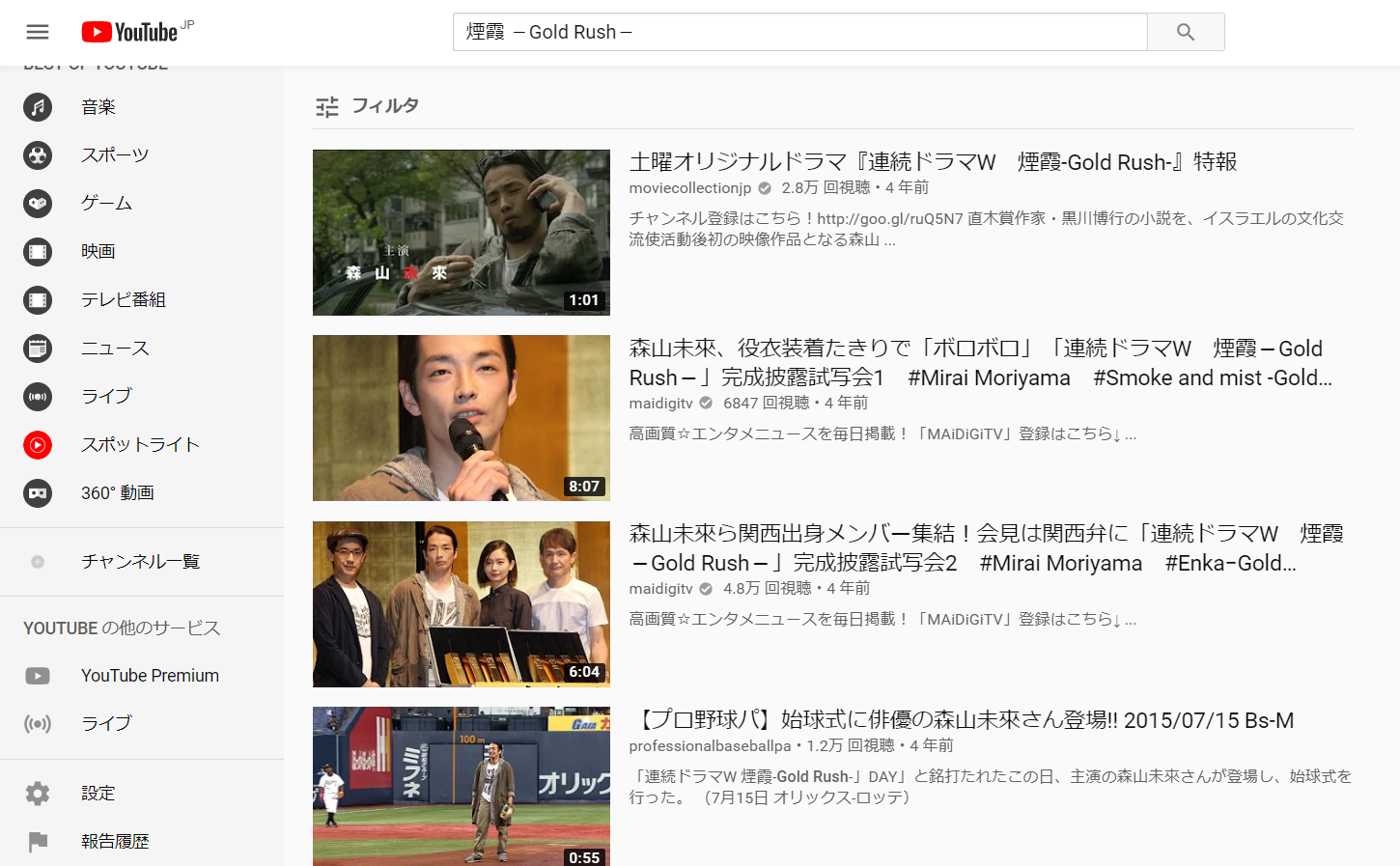1400x866 pixels.
Task: Open title 森山未來、役衣装着たきりで「ボロボロ」
Action: [x=981, y=363]
